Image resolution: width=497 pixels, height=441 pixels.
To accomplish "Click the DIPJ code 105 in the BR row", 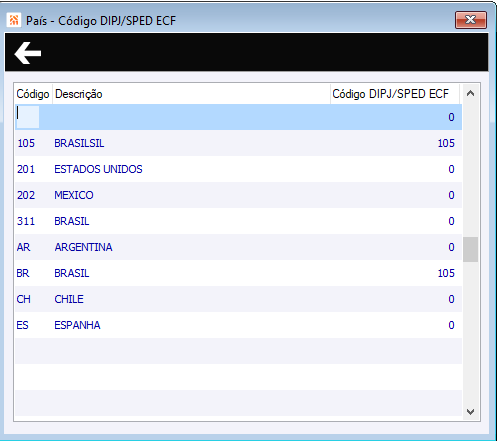I will tap(446, 273).
